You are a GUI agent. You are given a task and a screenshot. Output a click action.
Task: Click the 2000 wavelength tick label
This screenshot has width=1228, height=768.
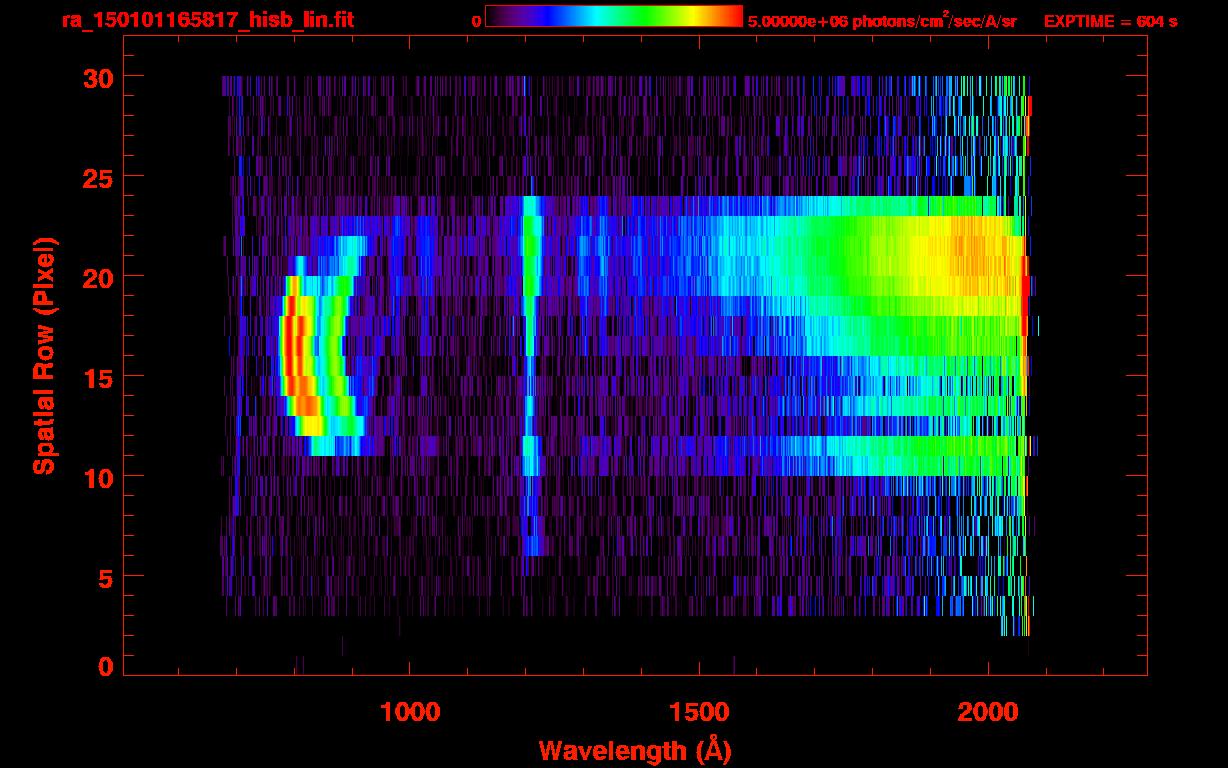point(988,712)
